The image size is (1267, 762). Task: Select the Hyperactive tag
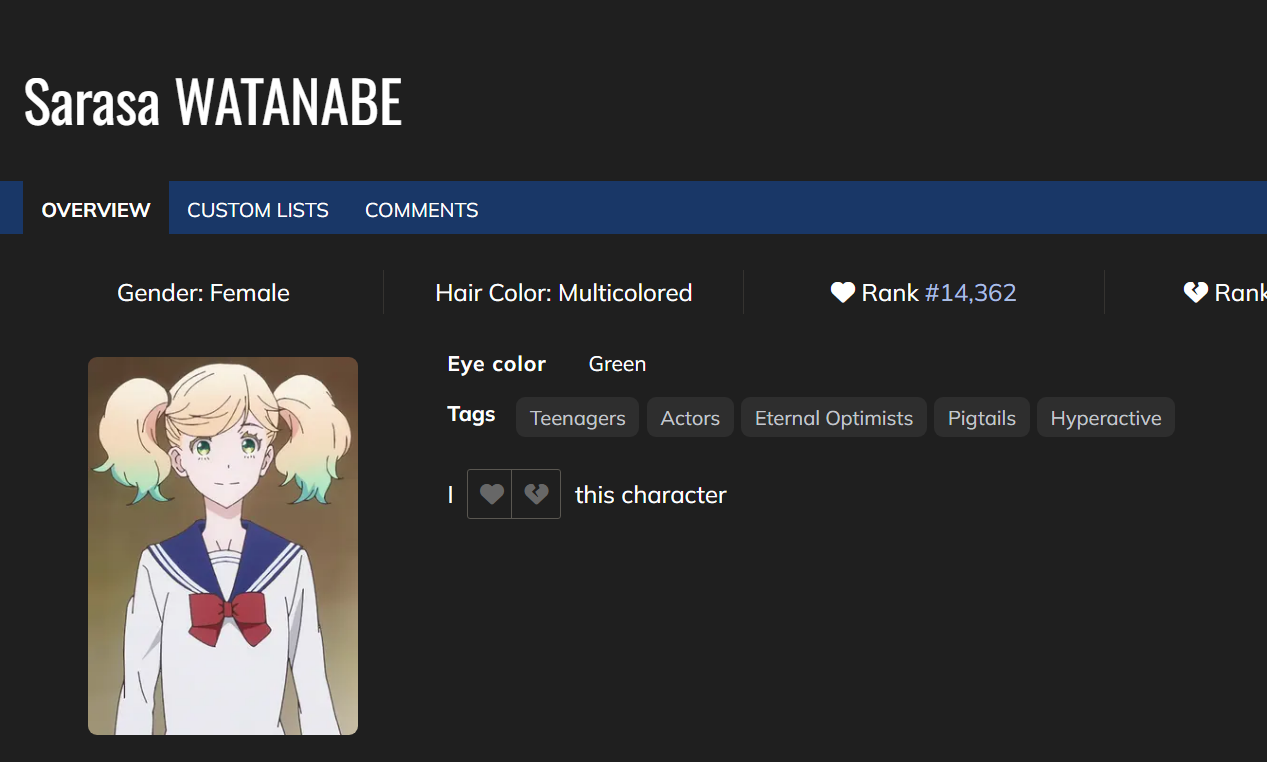(x=1106, y=418)
